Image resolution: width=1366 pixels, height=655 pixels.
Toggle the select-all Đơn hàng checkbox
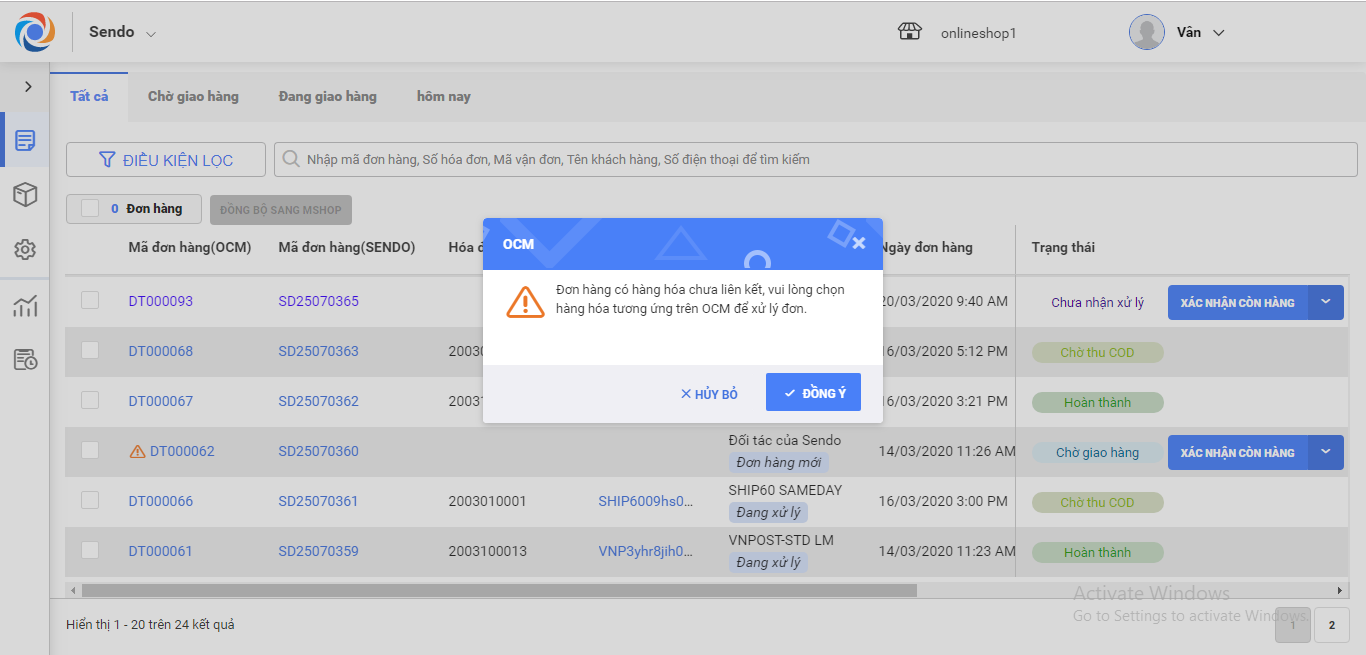pyautogui.click(x=90, y=208)
